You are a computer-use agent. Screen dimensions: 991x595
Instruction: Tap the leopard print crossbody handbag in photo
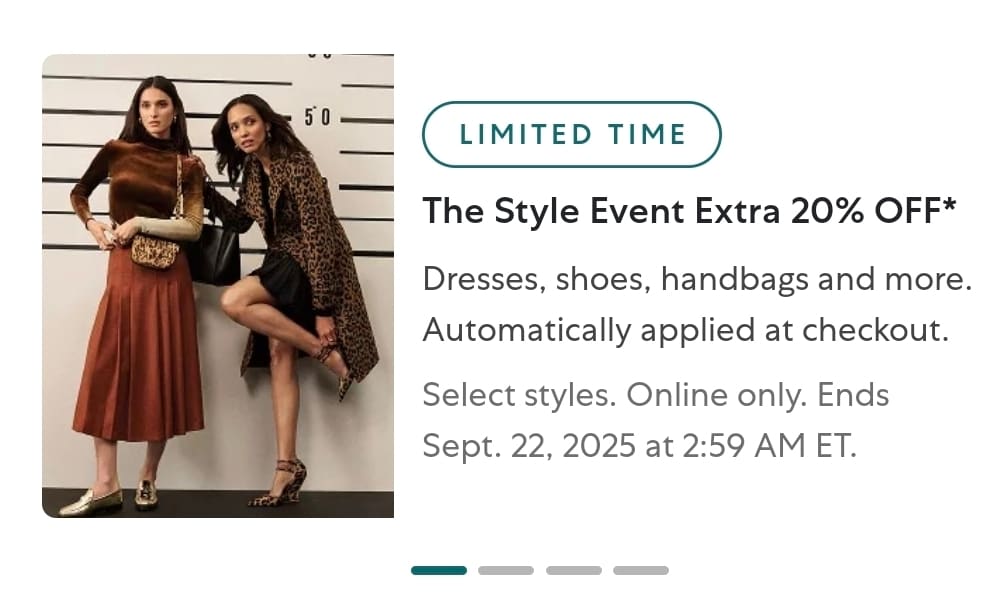pos(155,252)
